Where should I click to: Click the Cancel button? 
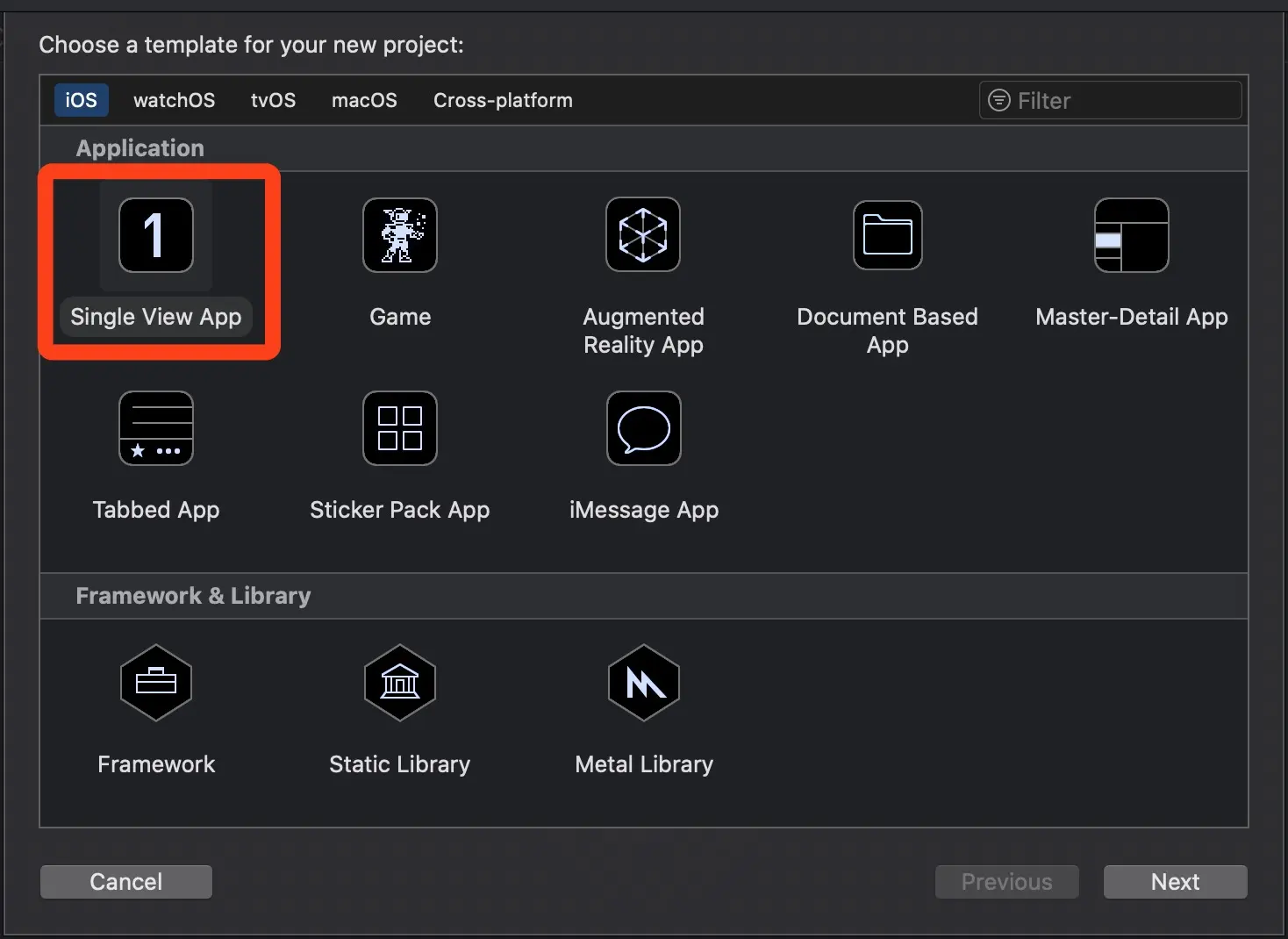(x=126, y=882)
